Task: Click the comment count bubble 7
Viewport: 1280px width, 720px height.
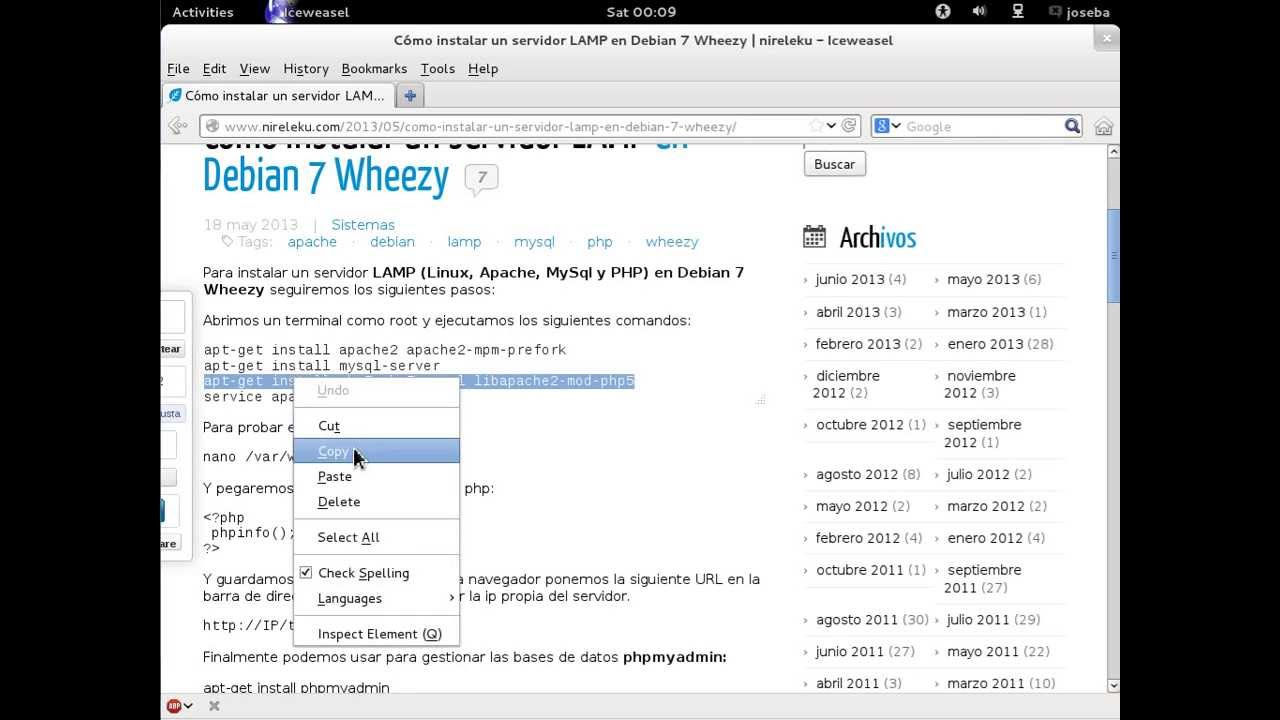Action: (481, 179)
